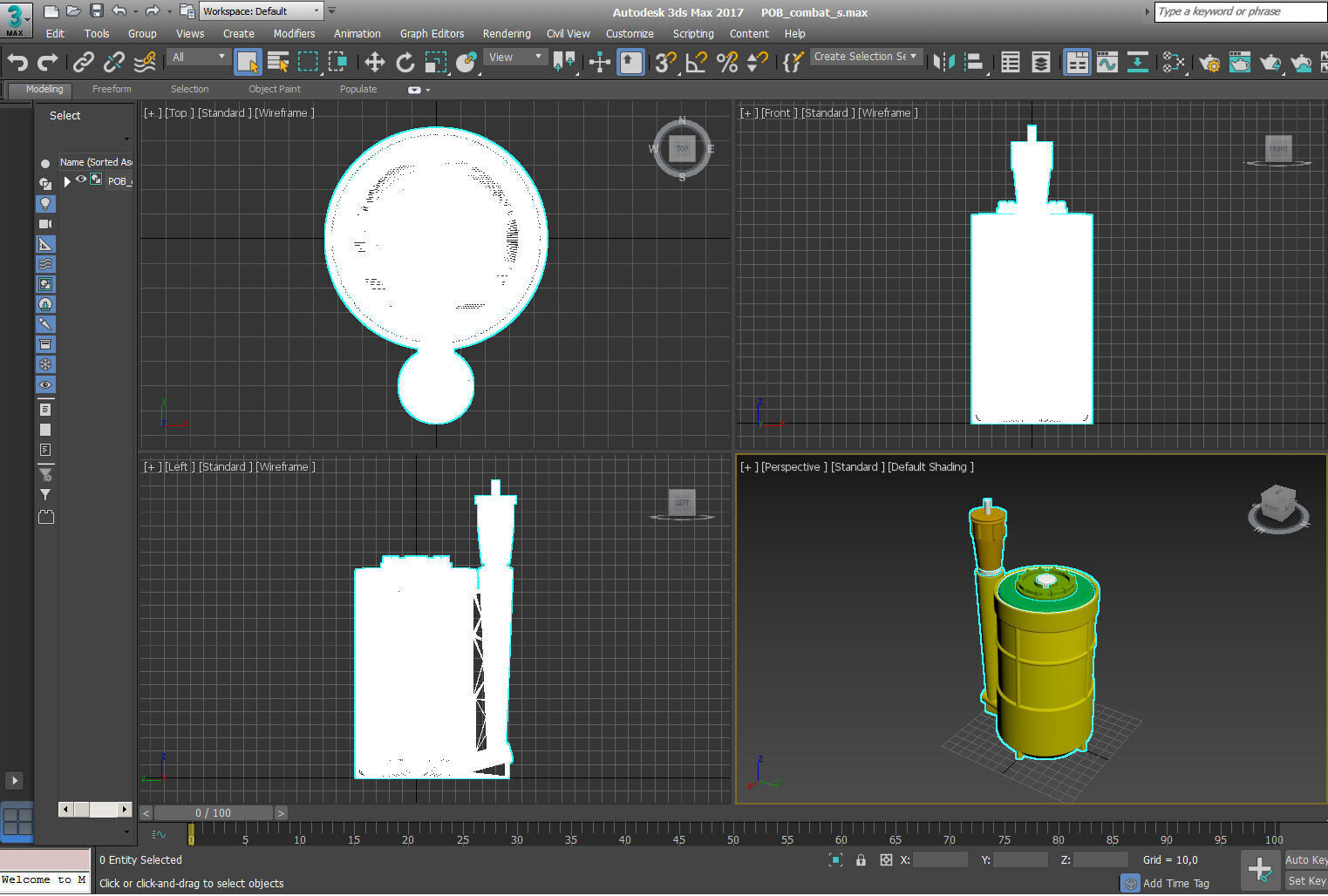Open the Edit menu

(55, 33)
